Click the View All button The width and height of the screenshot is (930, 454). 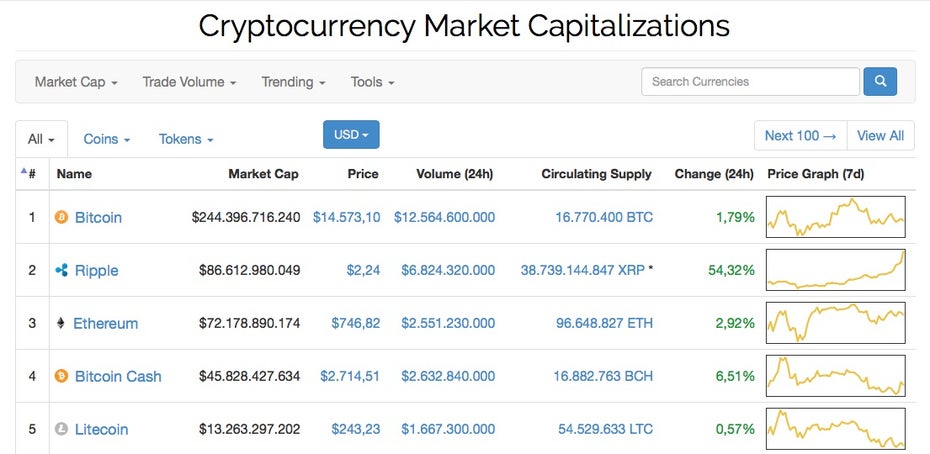[881, 135]
